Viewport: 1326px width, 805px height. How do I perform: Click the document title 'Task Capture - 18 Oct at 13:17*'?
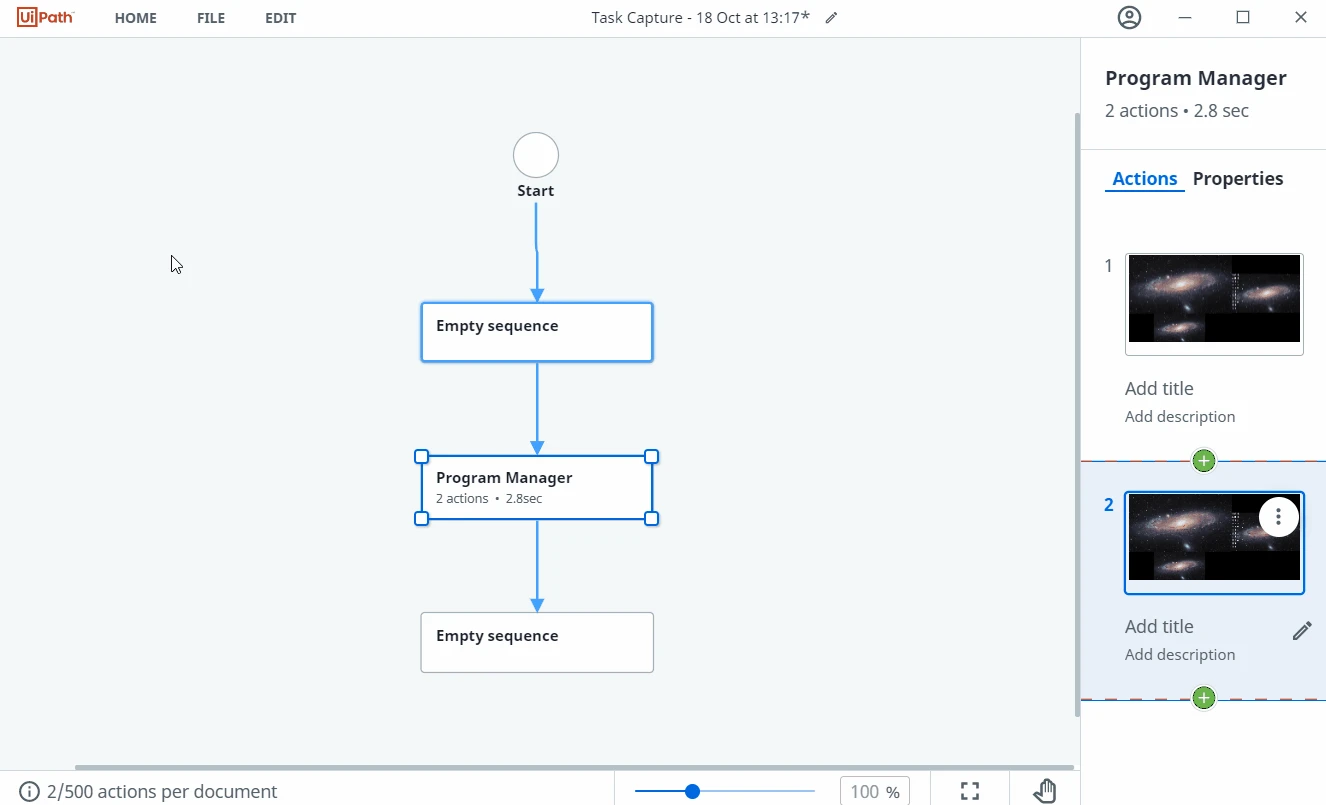701,17
